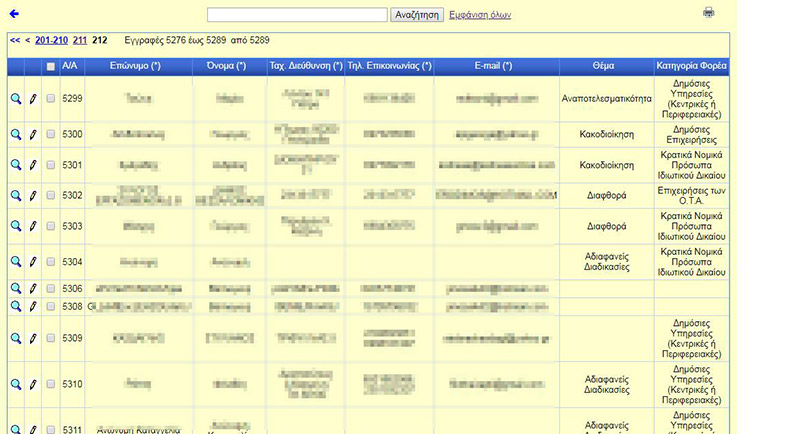Go to pages 201-210

[x=51, y=41]
